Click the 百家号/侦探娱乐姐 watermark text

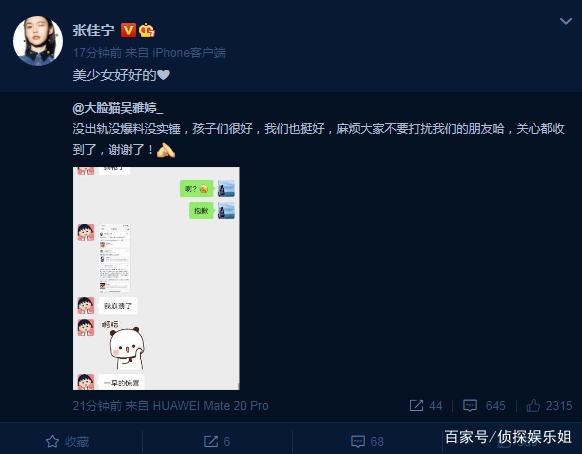508,437
